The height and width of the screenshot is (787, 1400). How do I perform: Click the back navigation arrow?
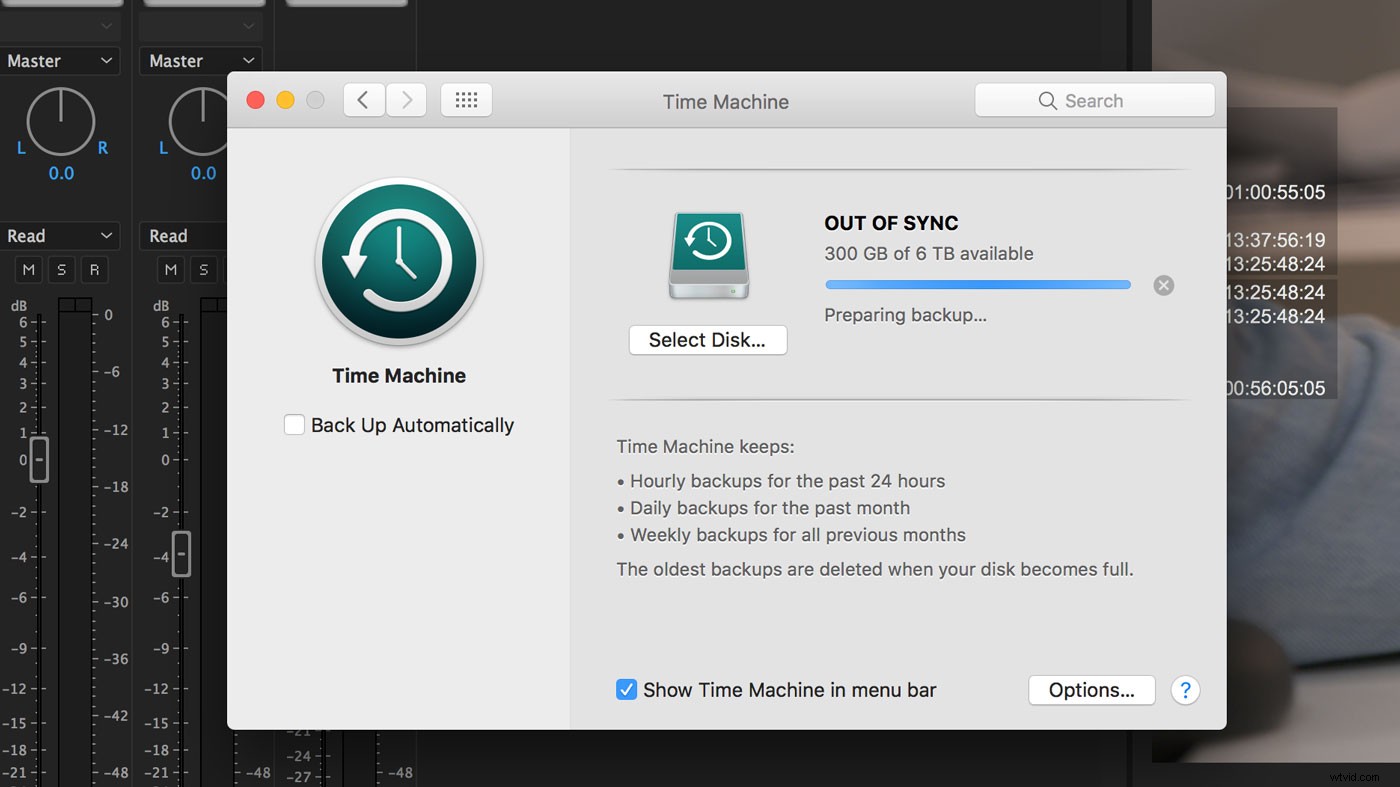click(x=364, y=99)
